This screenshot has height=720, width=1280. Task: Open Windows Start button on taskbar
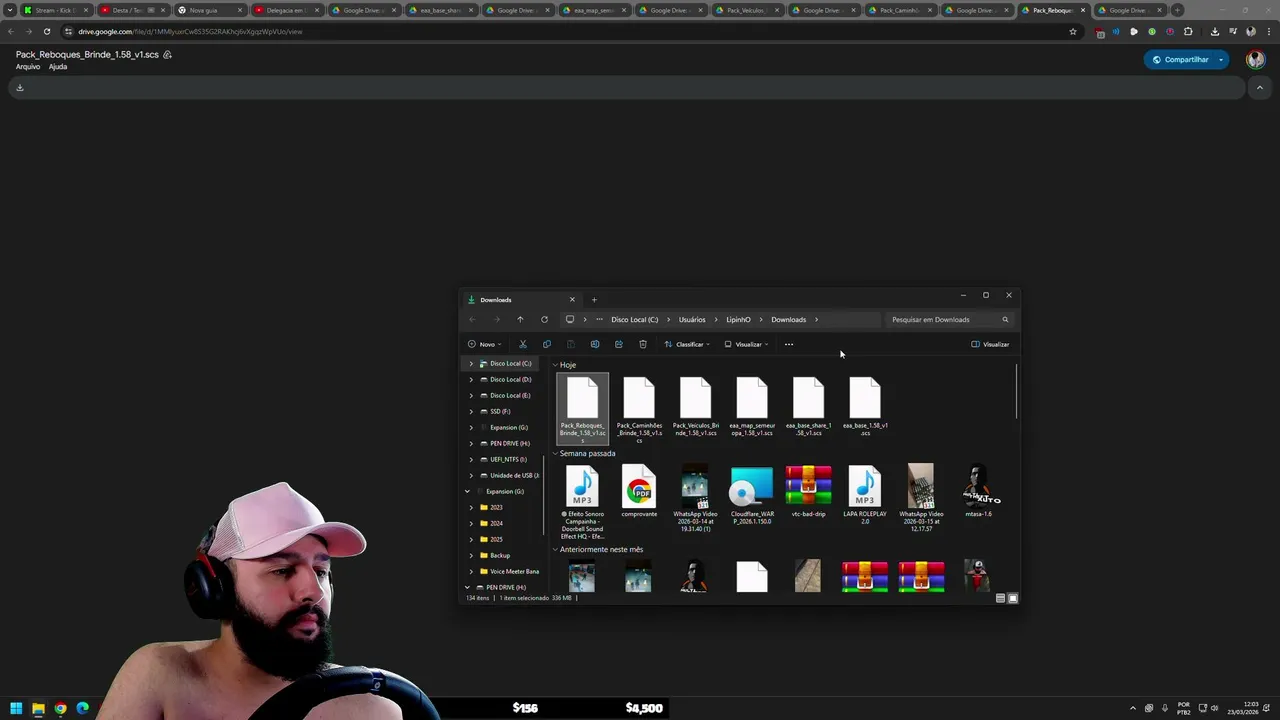click(x=16, y=708)
